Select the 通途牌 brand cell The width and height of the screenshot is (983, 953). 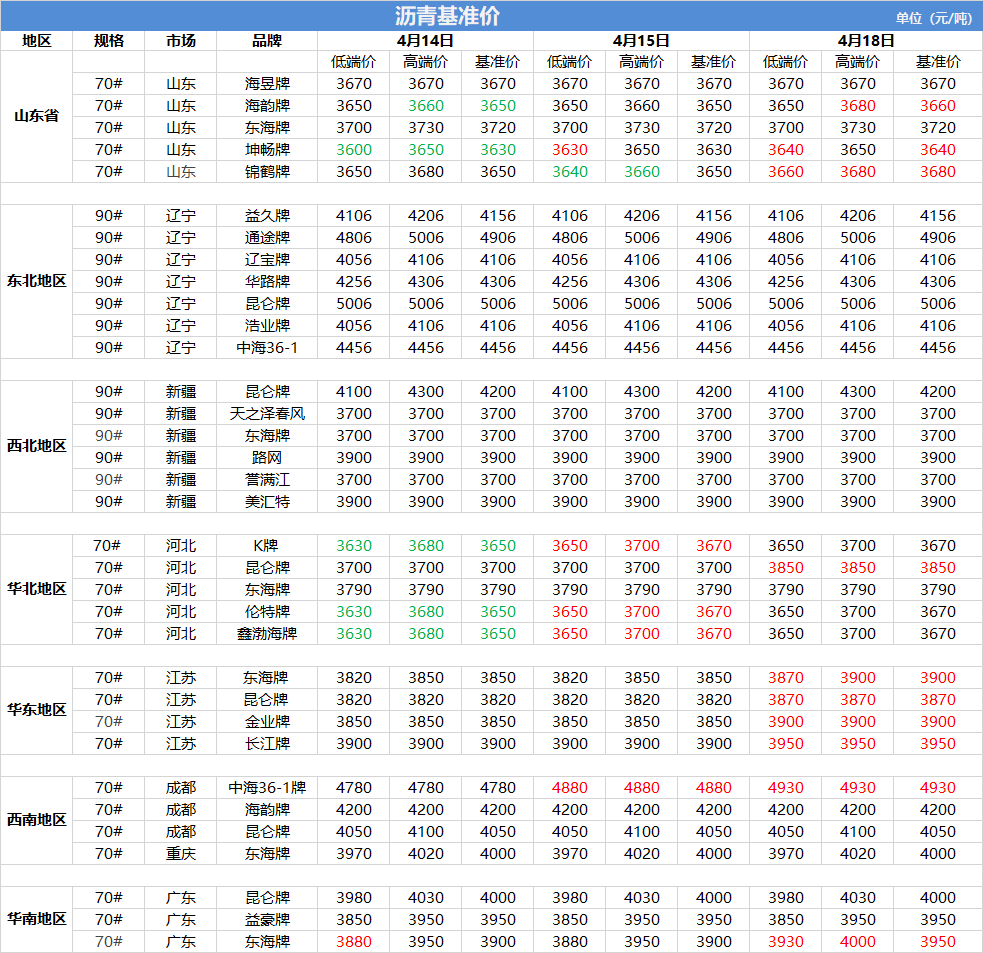click(267, 238)
